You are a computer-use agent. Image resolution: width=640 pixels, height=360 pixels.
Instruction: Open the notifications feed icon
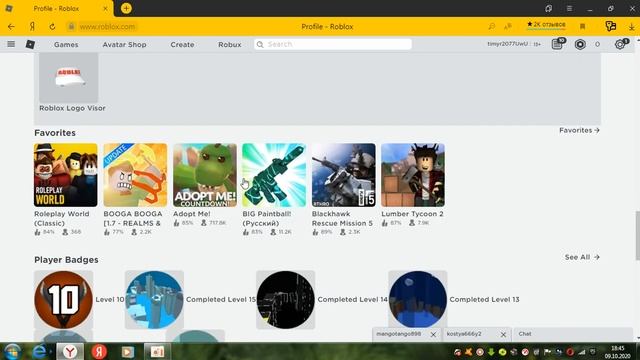click(x=558, y=44)
